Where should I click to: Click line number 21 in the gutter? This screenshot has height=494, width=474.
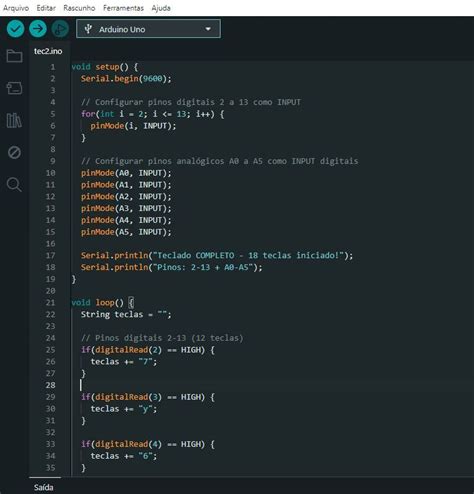50,303
